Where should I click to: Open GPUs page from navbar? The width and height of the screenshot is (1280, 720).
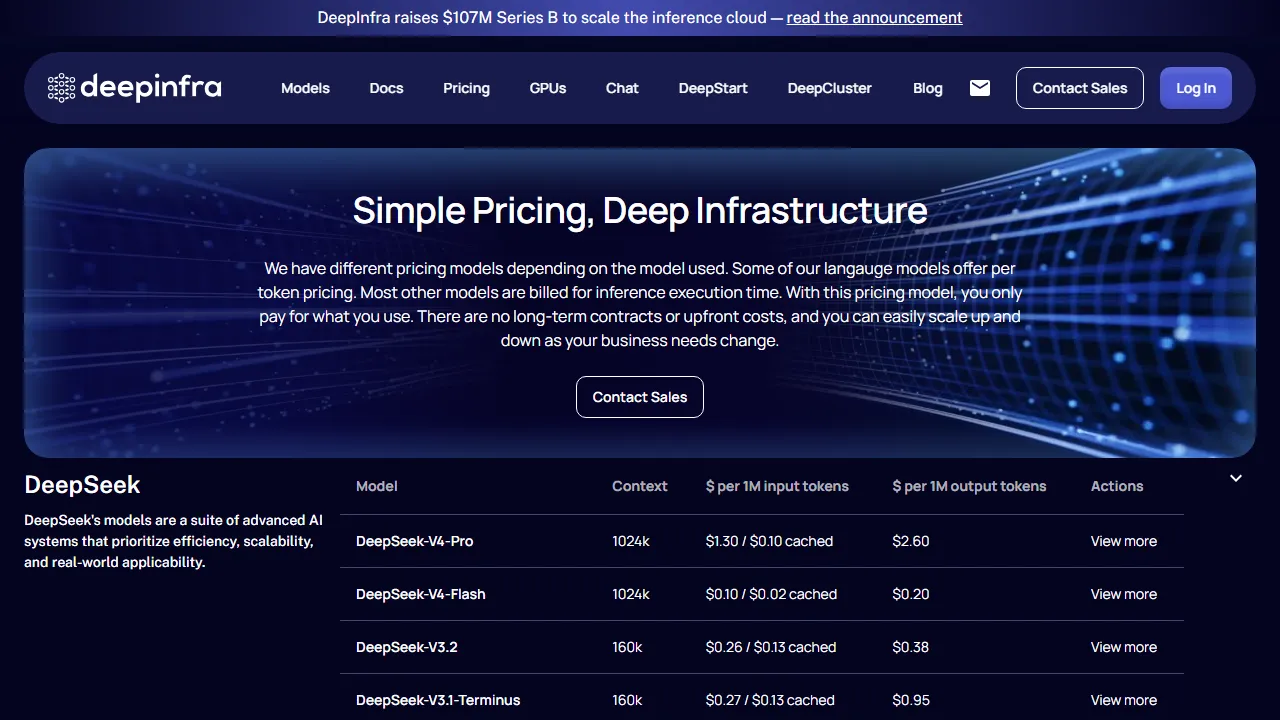[548, 88]
